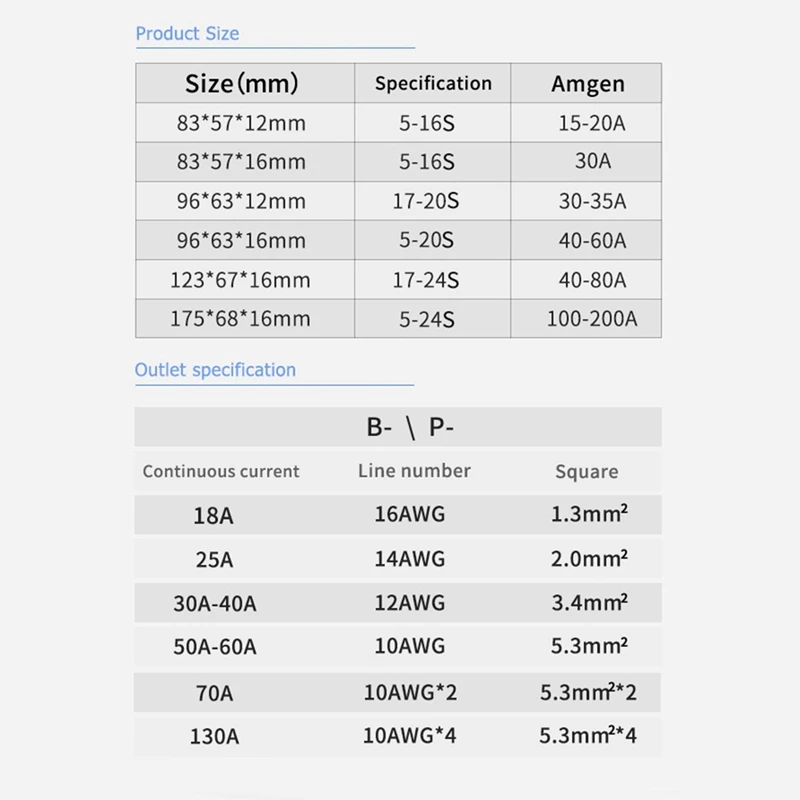This screenshot has height=800, width=800.
Task: Select the Specification column header
Action: point(433,84)
